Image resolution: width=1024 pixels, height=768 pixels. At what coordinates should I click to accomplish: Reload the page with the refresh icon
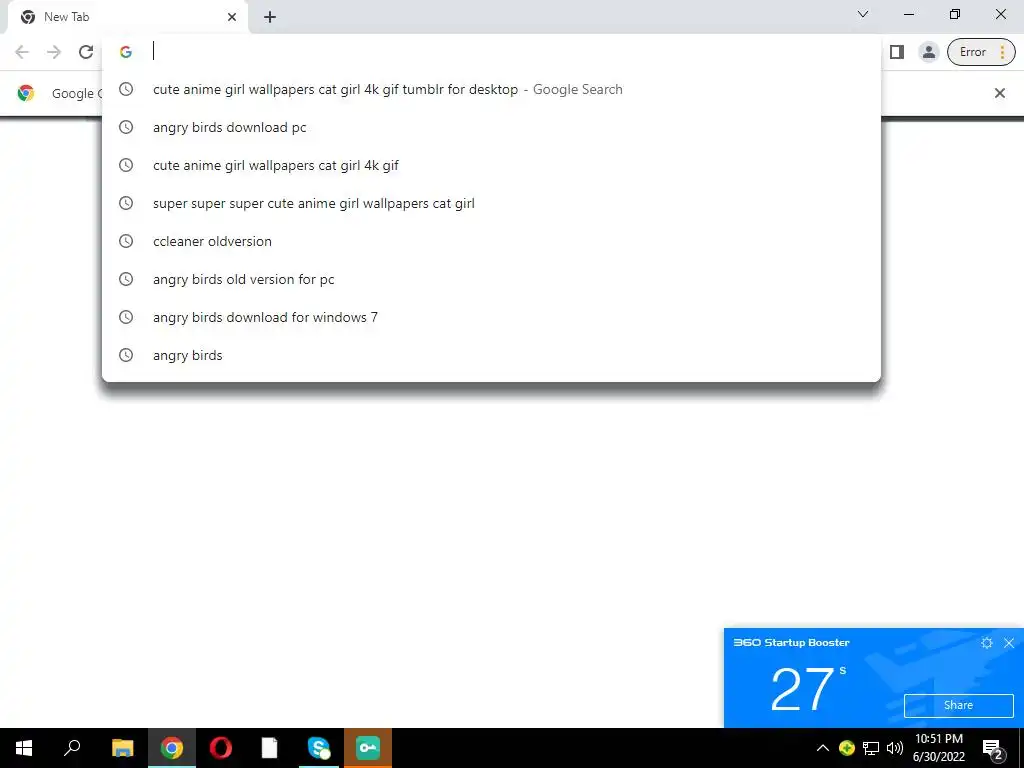tap(86, 52)
